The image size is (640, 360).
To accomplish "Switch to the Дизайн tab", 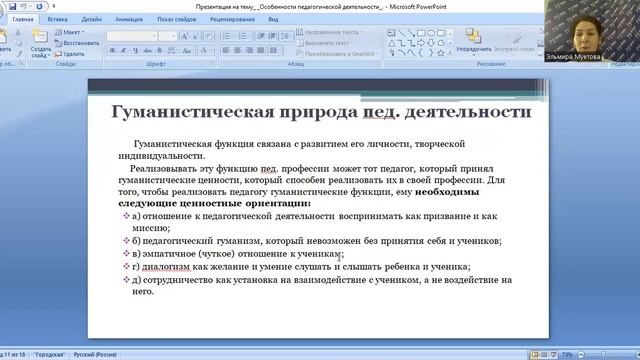I will pyautogui.click(x=91, y=19).
